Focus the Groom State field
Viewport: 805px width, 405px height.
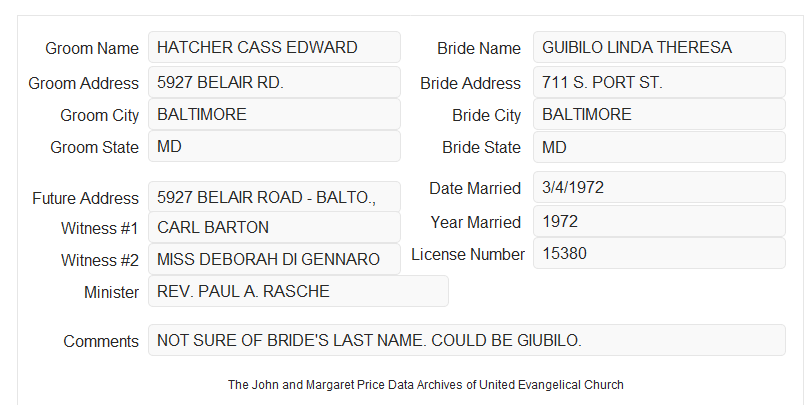274,146
